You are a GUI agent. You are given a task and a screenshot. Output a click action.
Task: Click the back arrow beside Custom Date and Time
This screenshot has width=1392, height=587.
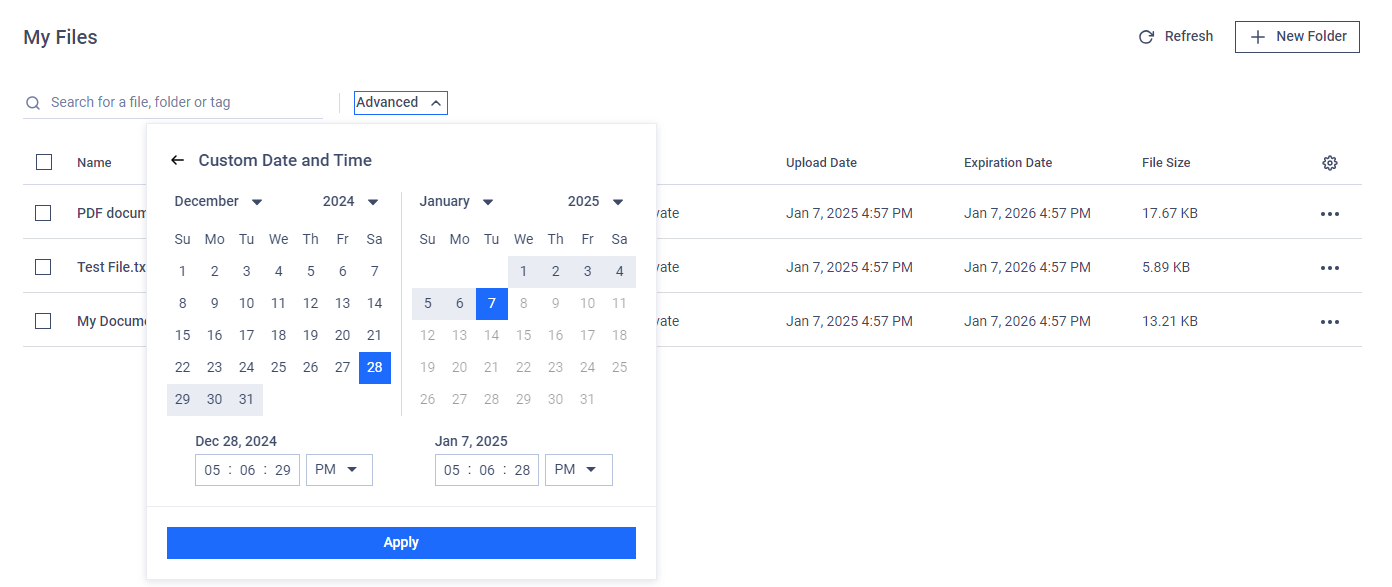click(178, 160)
